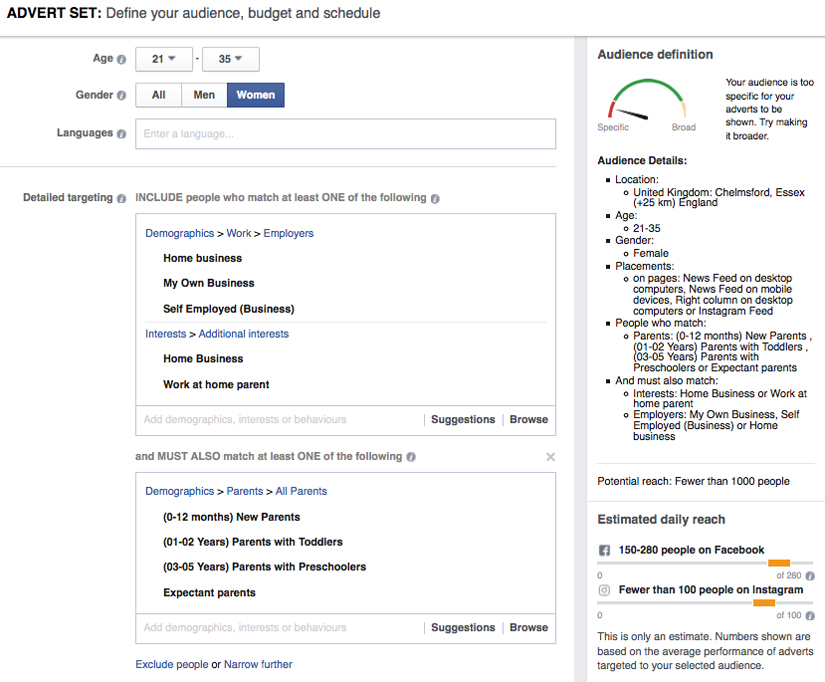The image size is (825, 682).
Task: Click the Instagram logo icon in daily reach
Action: (605, 590)
